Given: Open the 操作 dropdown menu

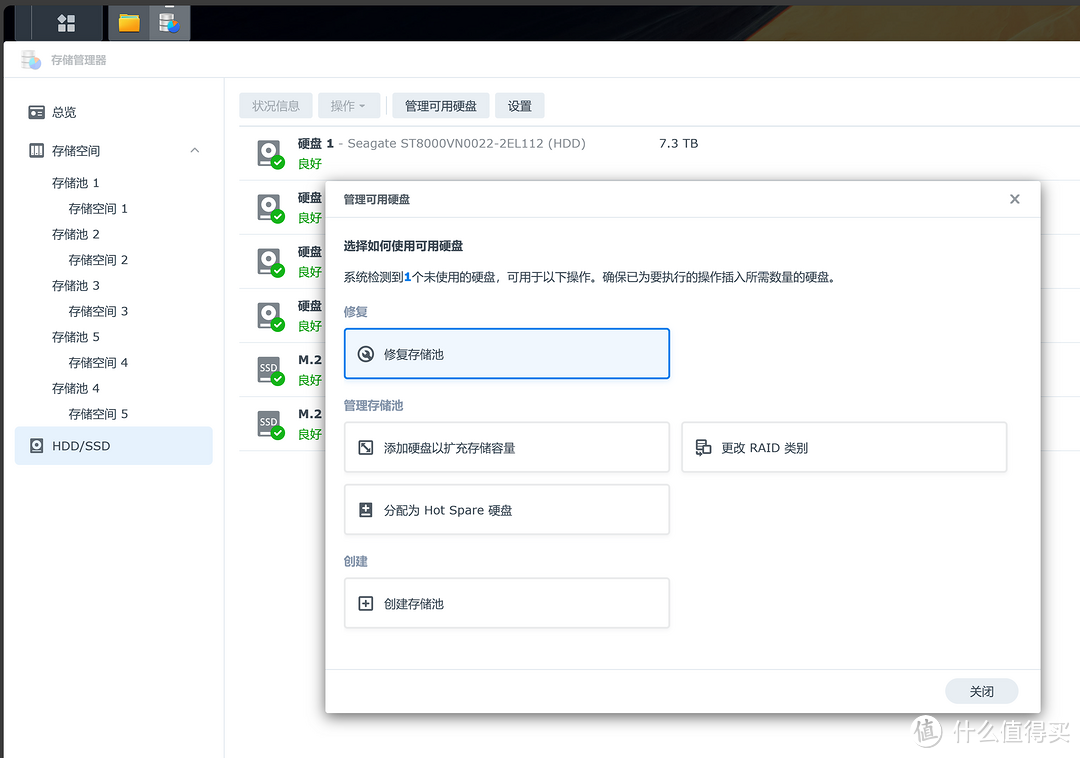Looking at the screenshot, I should [x=349, y=106].
